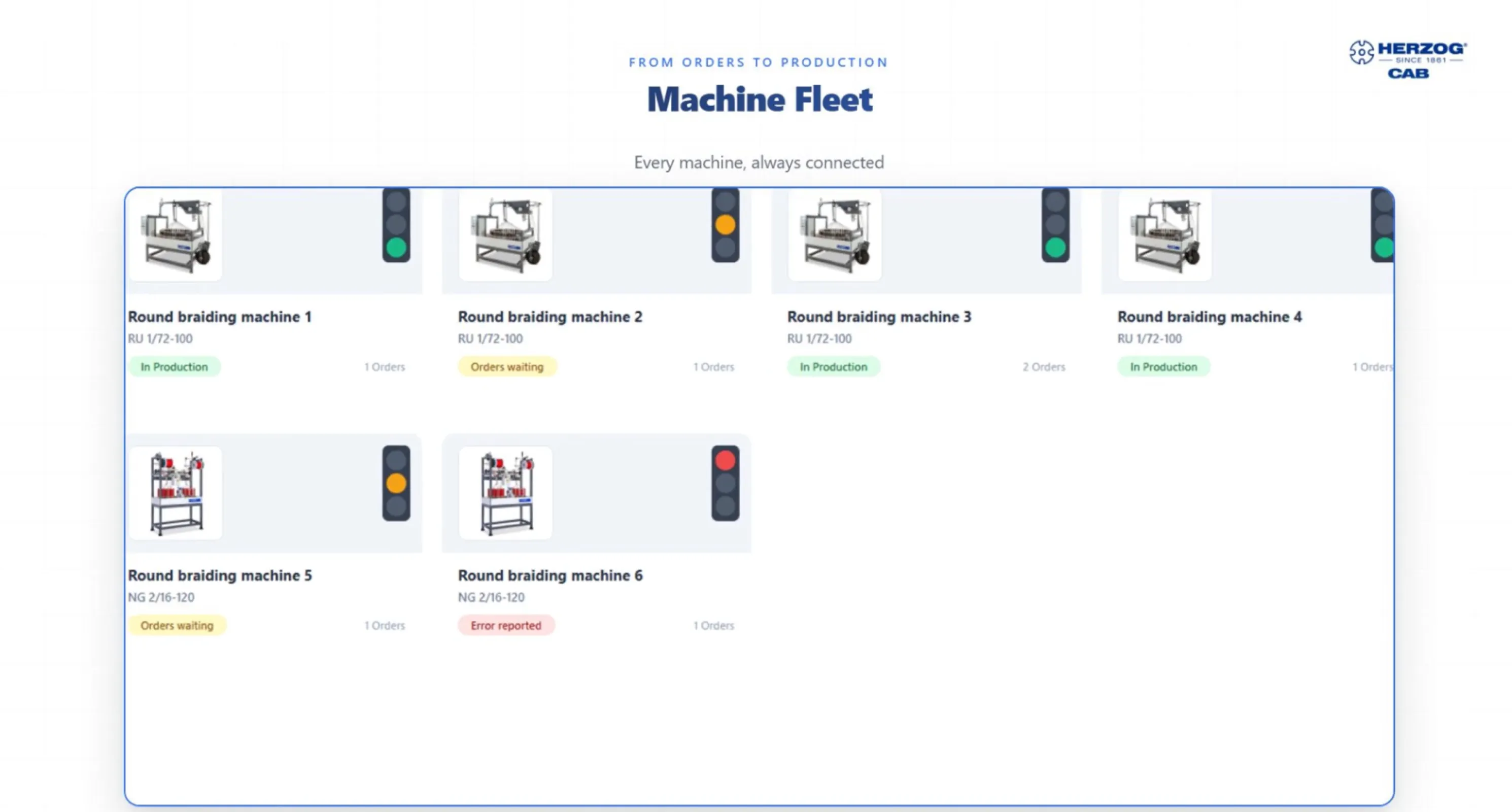This screenshot has width=1512, height=812.
Task: Click 'In Production' badge on machine 4
Action: point(1163,367)
